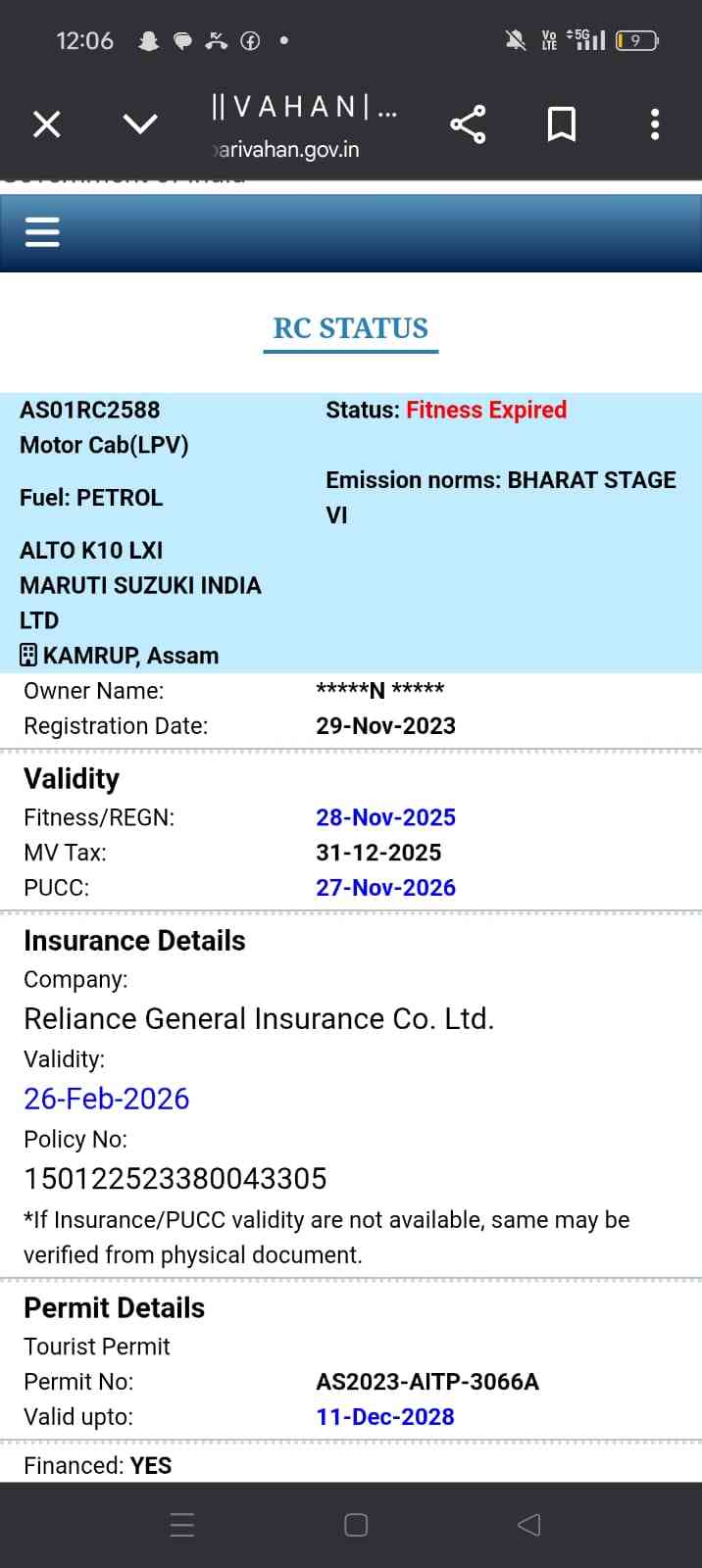The height and width of the screenshot is (1568, 702).
Task: Tap the share icon in browser bar
Action: coord(468,124)
